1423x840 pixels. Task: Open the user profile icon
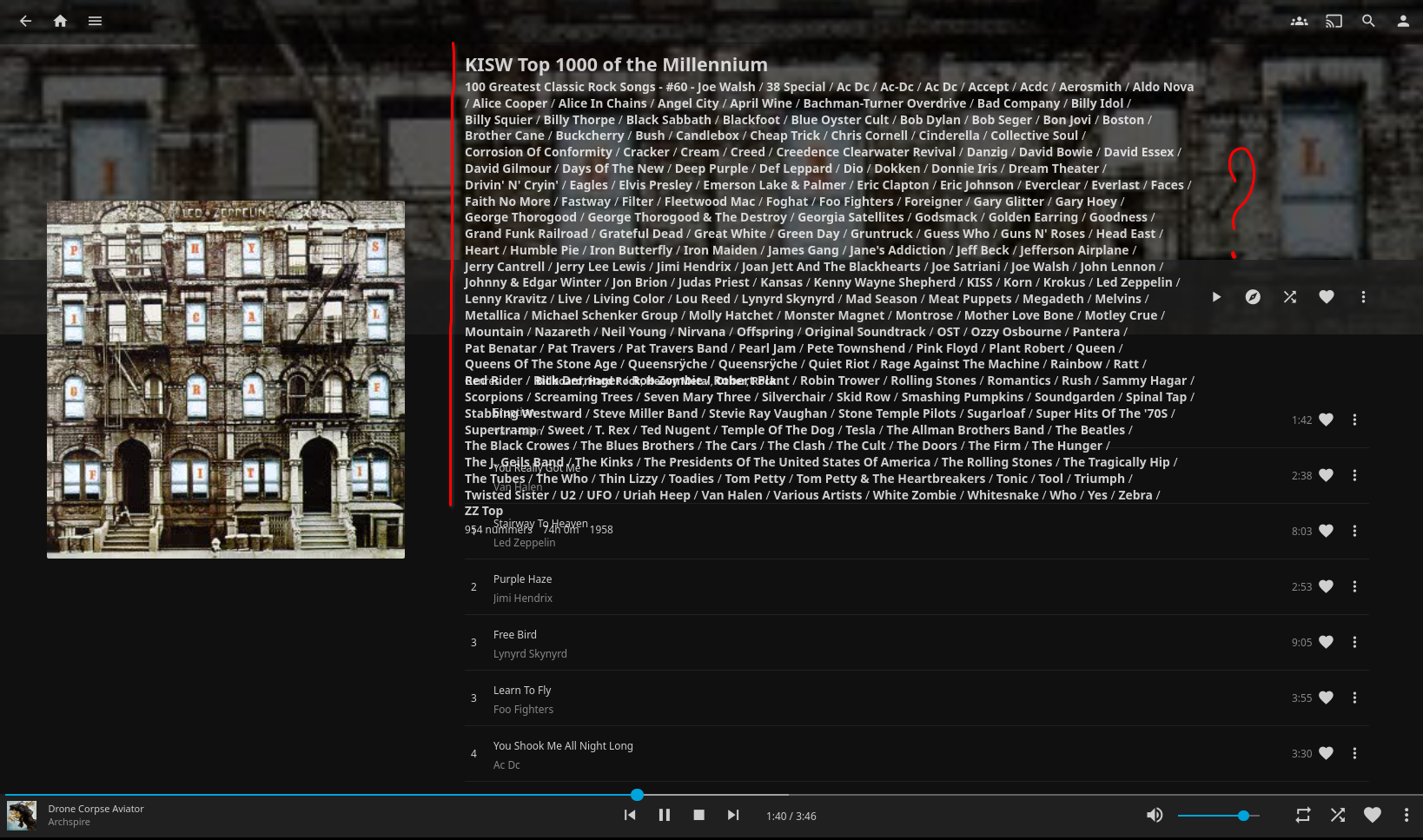point(1403,21)
